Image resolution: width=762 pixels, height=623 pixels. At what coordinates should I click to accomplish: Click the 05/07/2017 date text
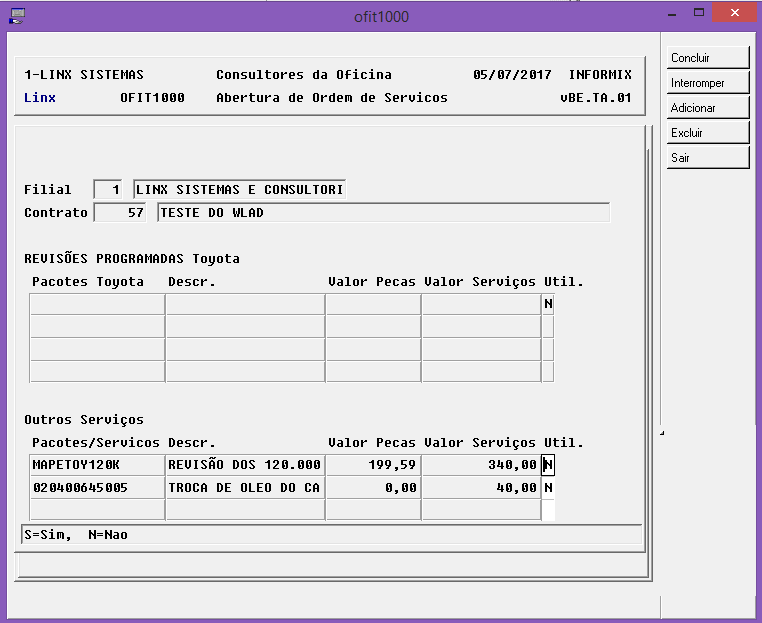(512, 74)
